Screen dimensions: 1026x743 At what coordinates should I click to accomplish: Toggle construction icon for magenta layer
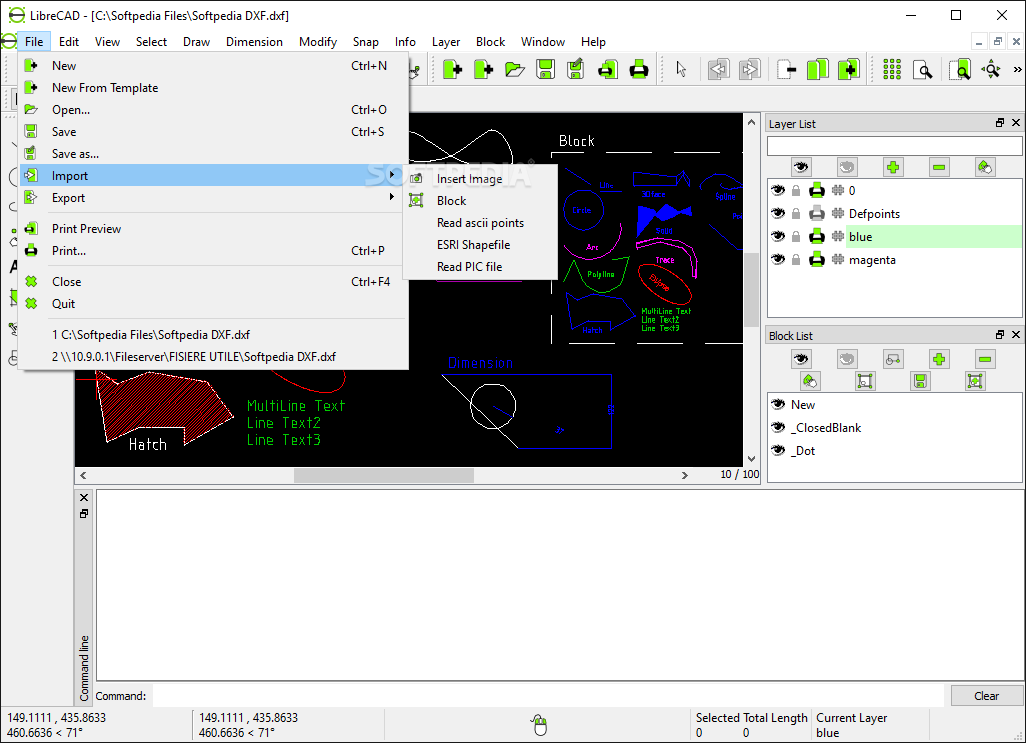coord(838,260)
